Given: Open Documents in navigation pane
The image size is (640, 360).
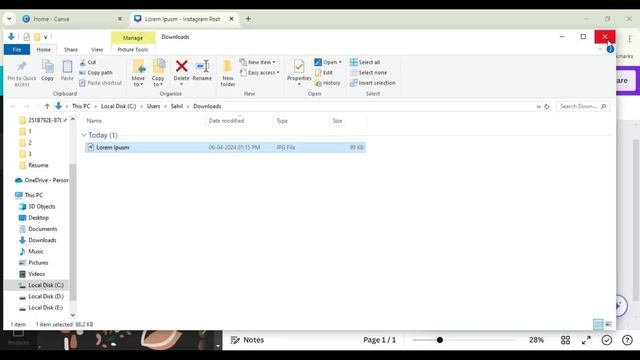Looking at the screenshot, I should click(38, 229).
